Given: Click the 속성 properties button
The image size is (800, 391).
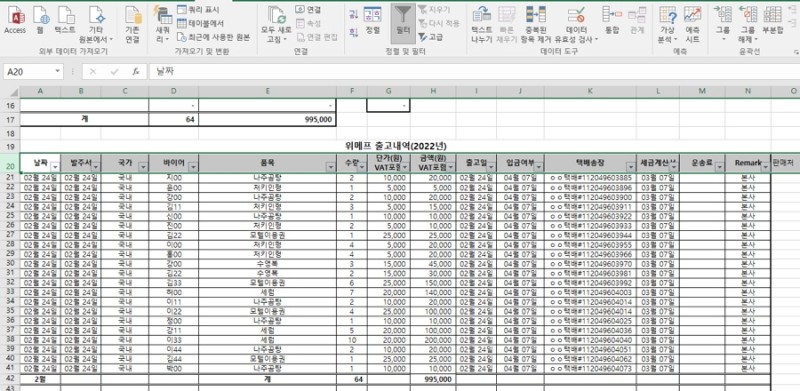Looking at the screenshot, I should coord(309,23).
